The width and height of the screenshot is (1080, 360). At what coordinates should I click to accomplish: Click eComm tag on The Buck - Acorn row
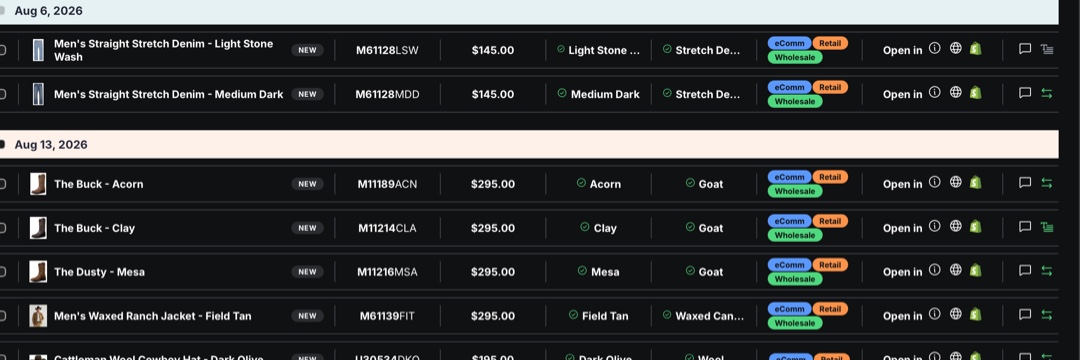tap(789, 177)
